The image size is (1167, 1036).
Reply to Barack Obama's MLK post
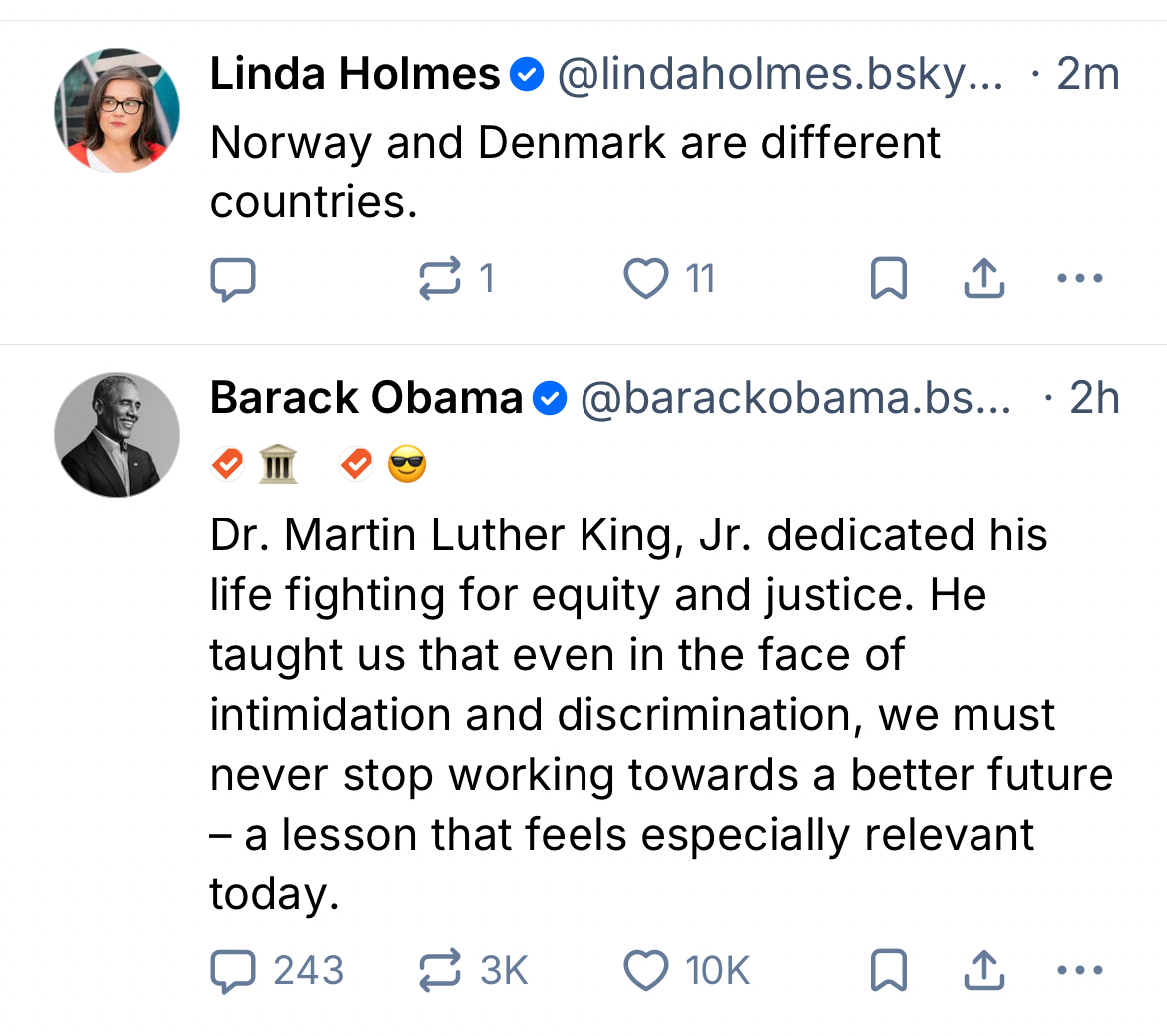[x=233, y=970]
